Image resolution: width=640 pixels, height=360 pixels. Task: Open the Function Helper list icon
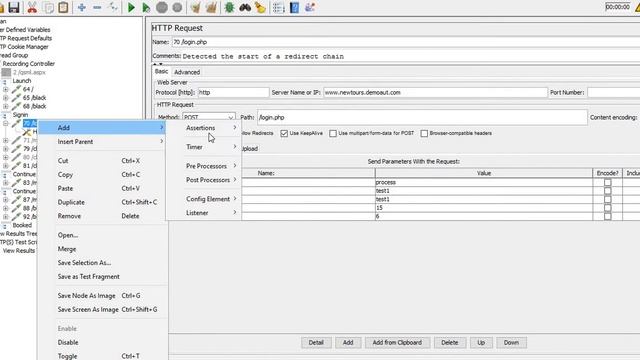coord(278,7)
